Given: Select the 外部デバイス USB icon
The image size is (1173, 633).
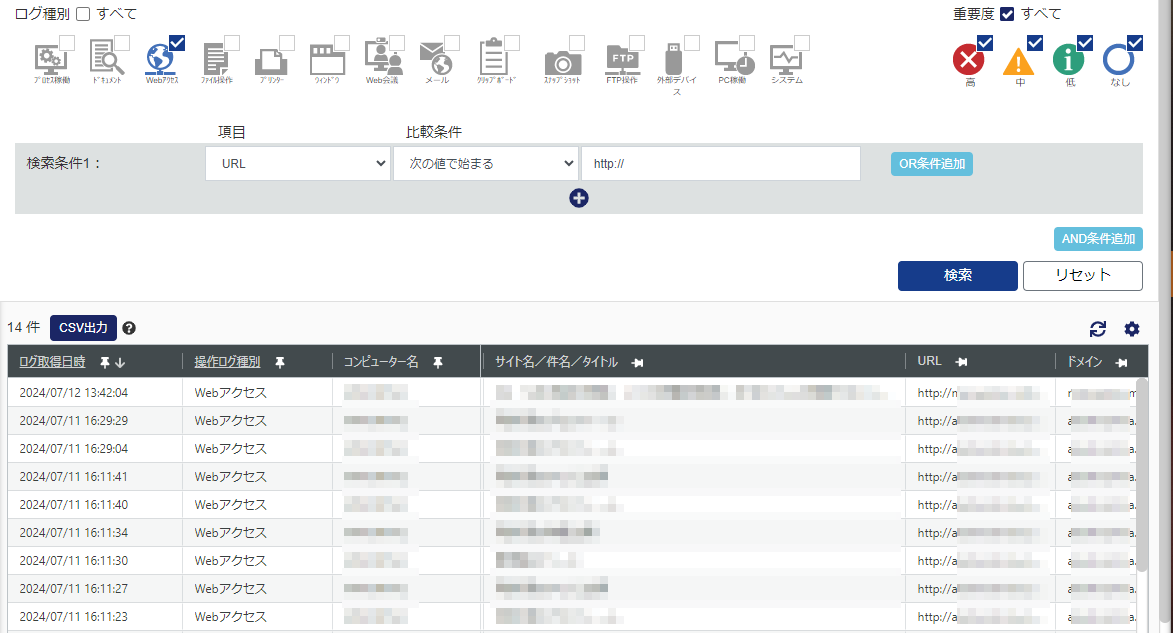Looking at the screenshot, I should [674, 58].
